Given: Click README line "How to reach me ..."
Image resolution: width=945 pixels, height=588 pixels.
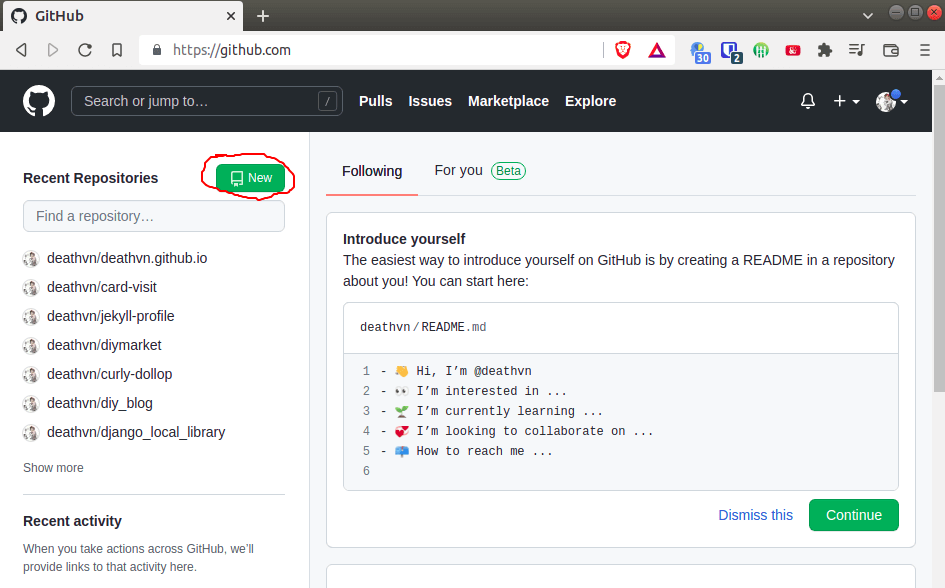Looking at the screenshot, I should (x=484, y=451).
